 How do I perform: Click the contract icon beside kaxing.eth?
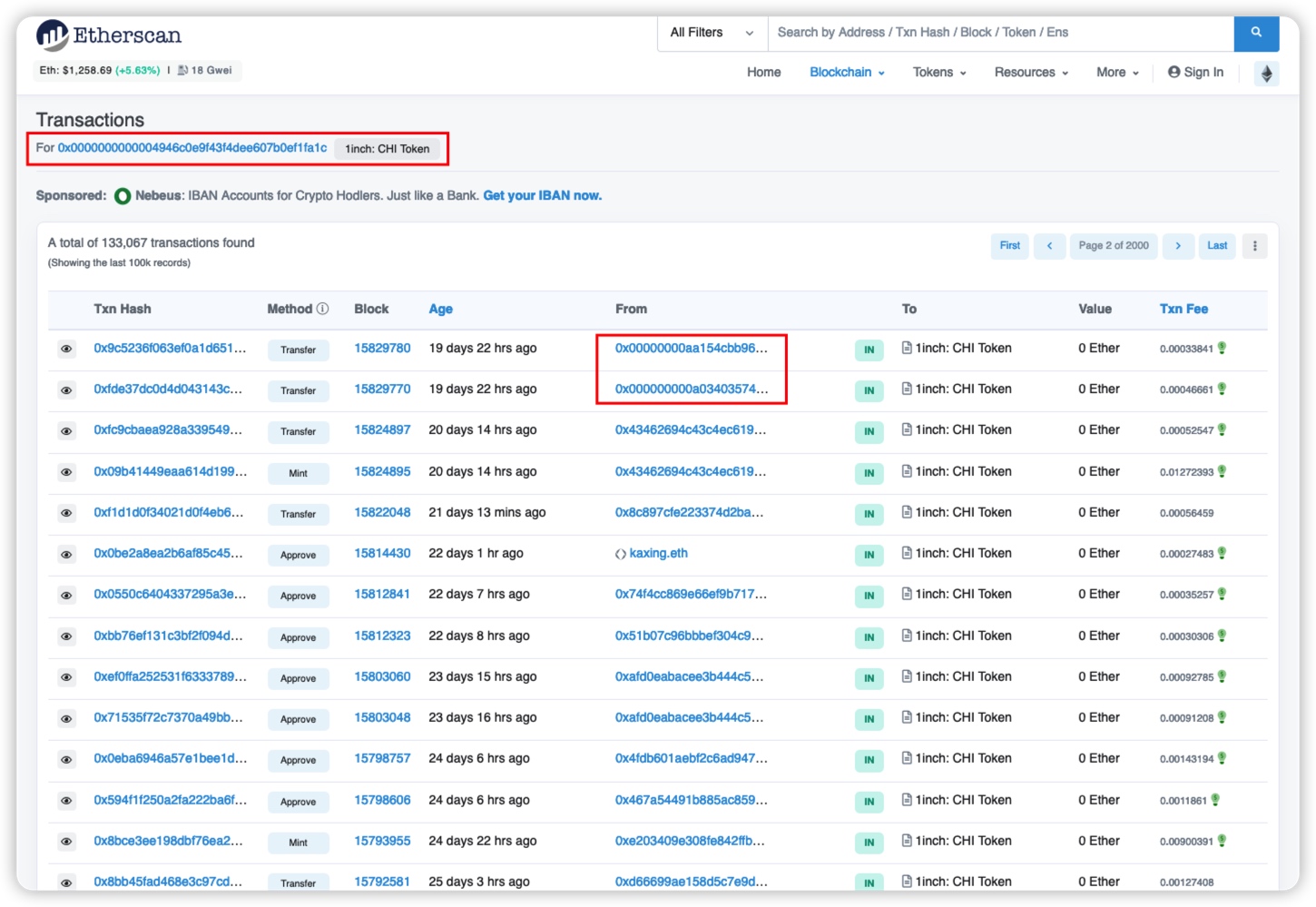click(621, 554)
